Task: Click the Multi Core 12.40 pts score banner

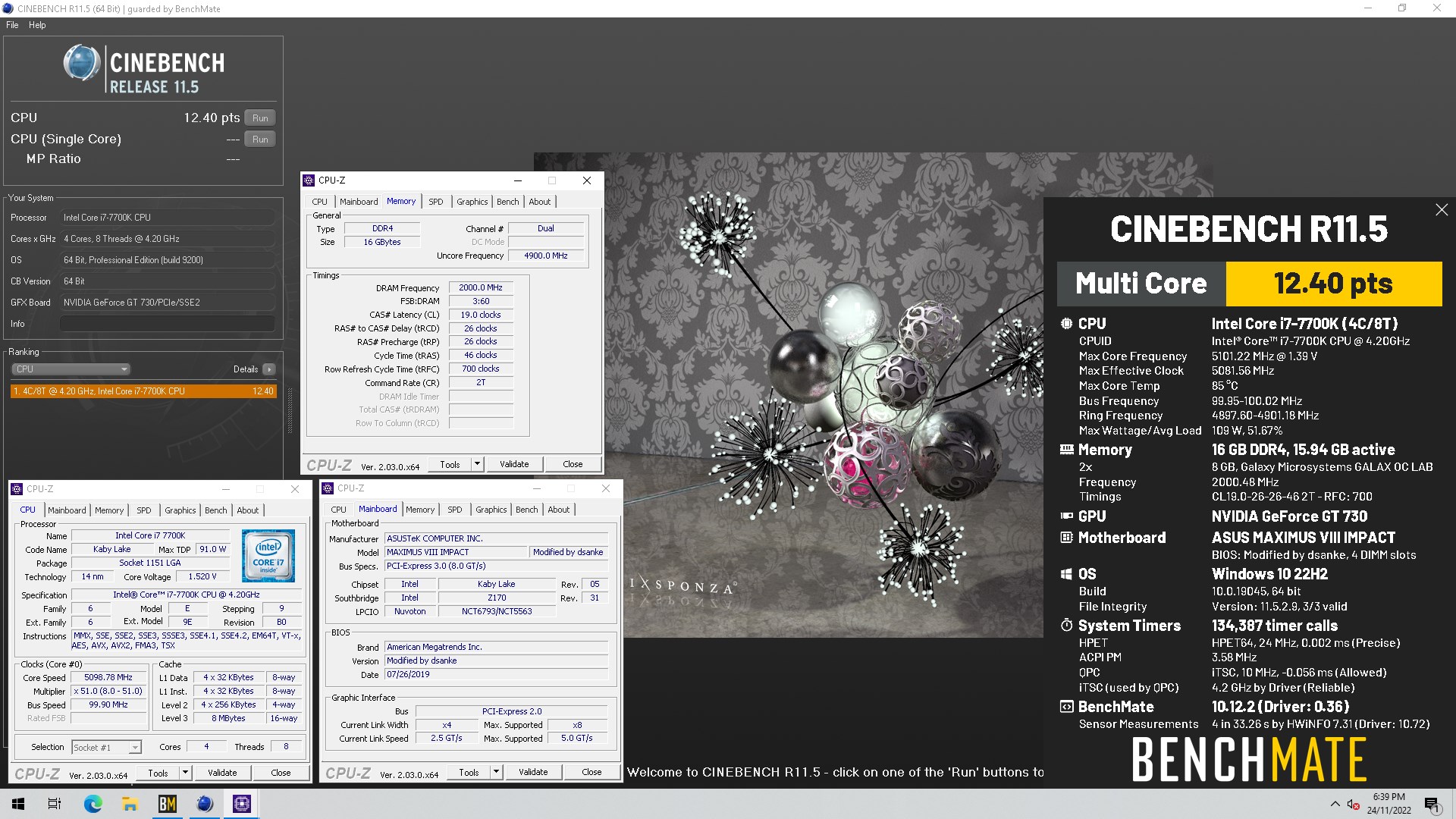Action: click(1250, 284)
